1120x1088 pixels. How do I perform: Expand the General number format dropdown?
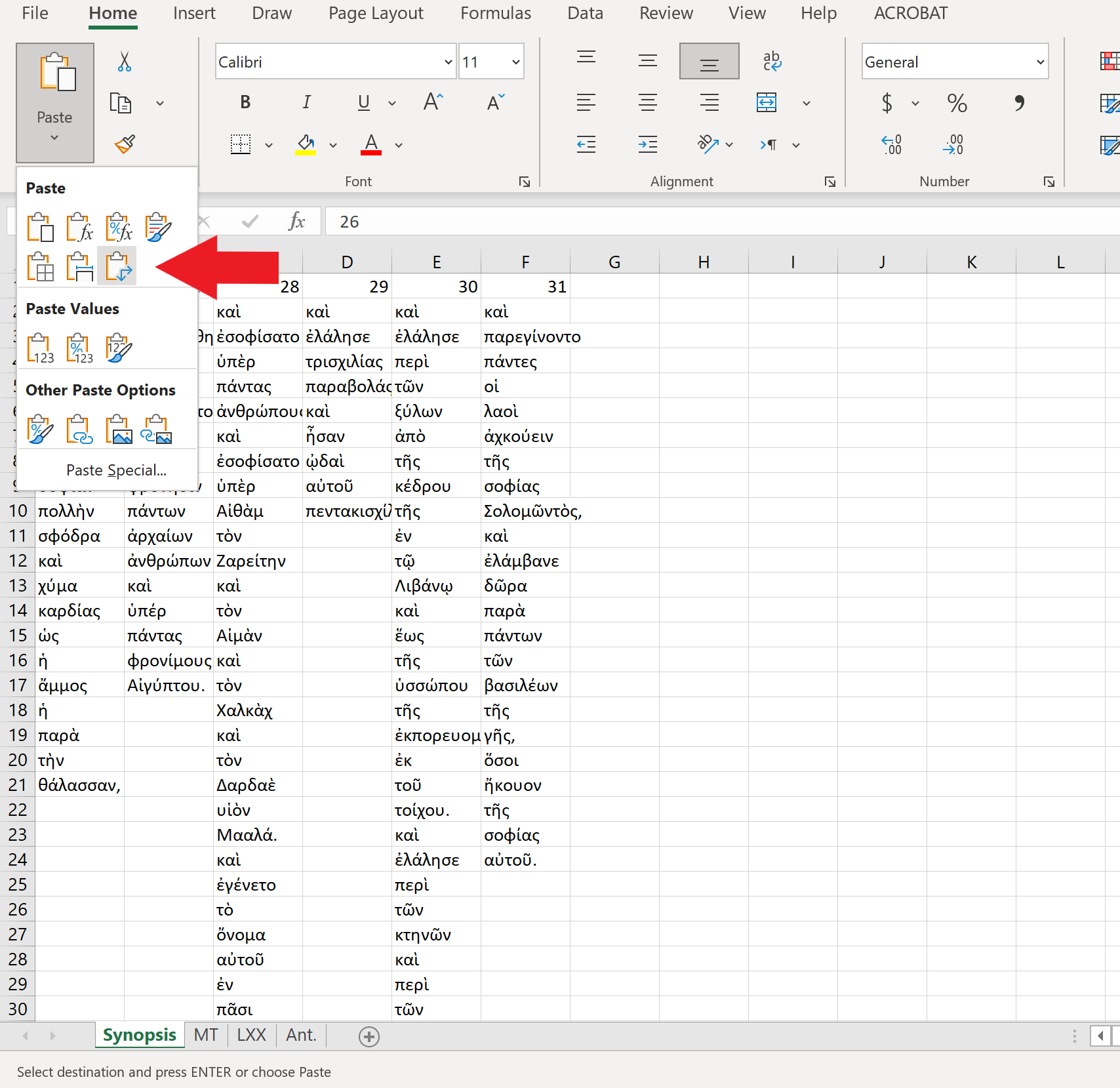tap(1039, 62)
